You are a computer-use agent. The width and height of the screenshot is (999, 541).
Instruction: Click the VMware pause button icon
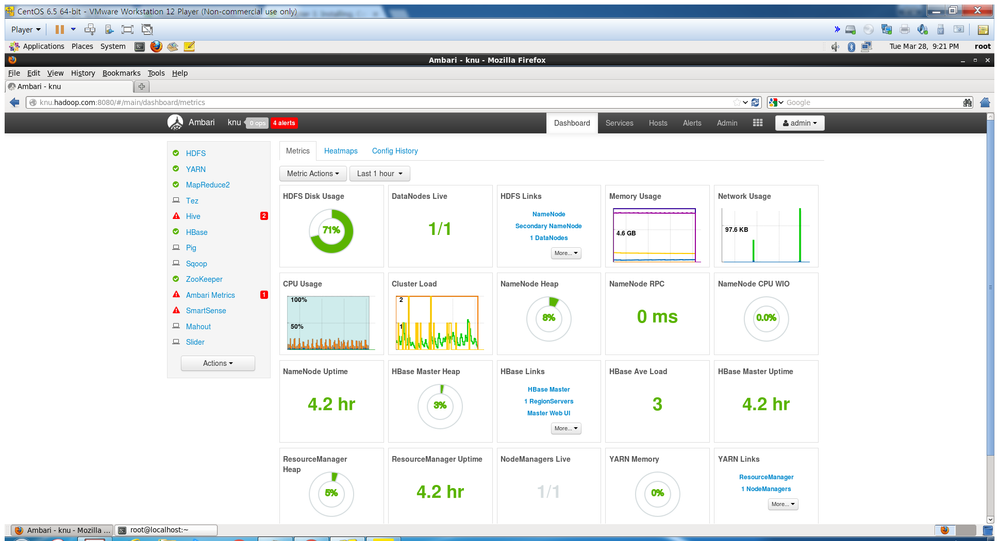tap(59, 29)
